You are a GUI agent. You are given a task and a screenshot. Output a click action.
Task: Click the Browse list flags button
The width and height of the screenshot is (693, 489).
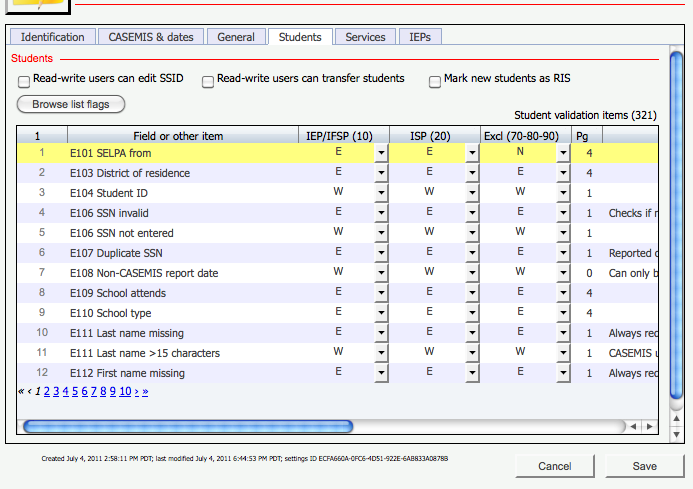coord(70,104)
